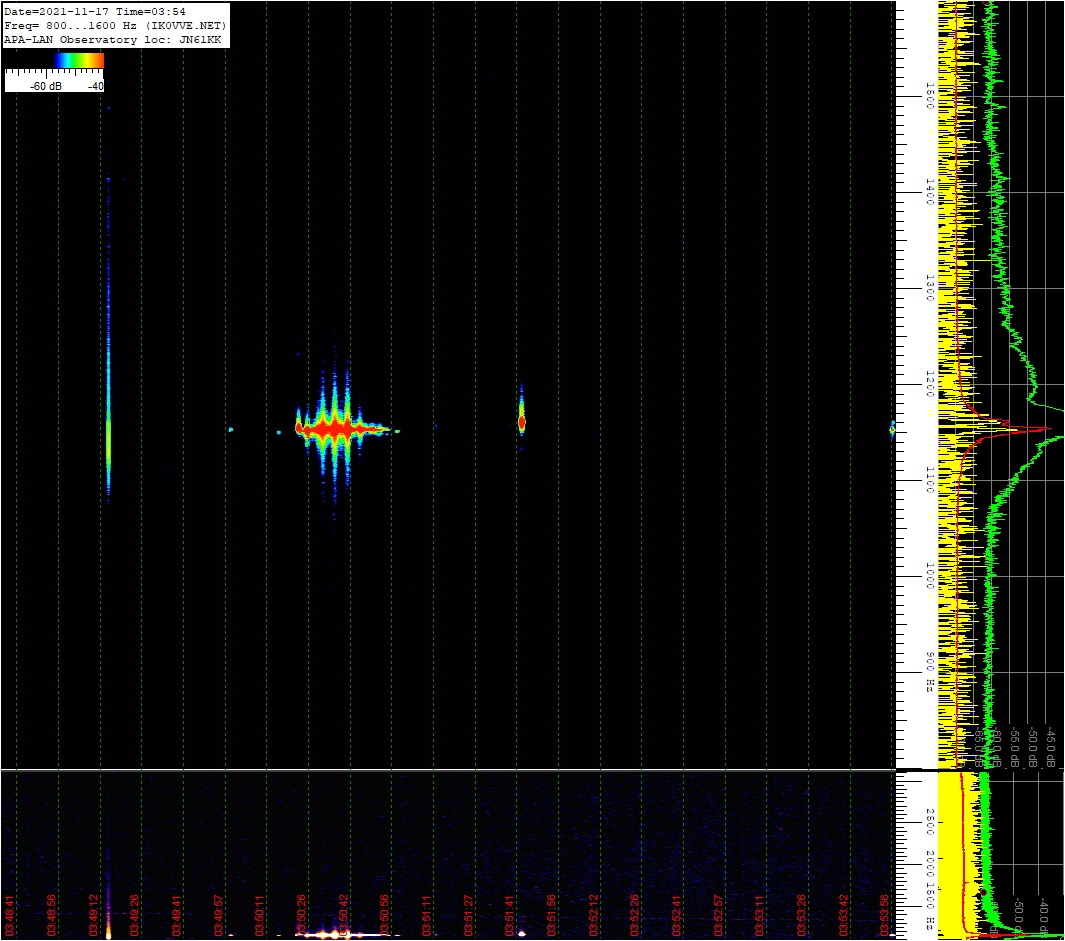Click the -55.0 dB spectrum graph label
1065x941 pixels.
(1015, 748)
